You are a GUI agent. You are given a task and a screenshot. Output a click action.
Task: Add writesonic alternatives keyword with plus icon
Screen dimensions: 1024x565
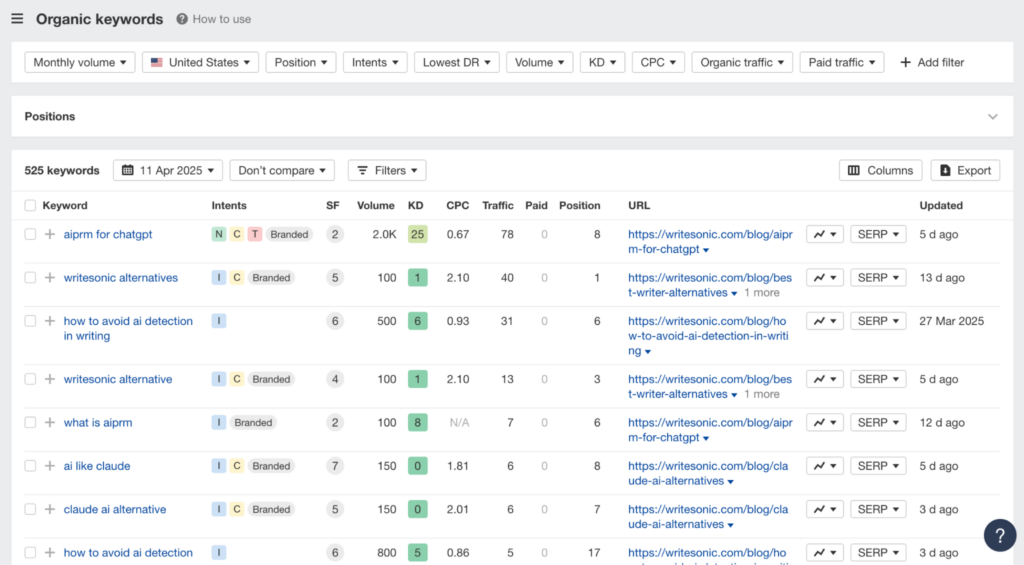[x=50, y=278]
